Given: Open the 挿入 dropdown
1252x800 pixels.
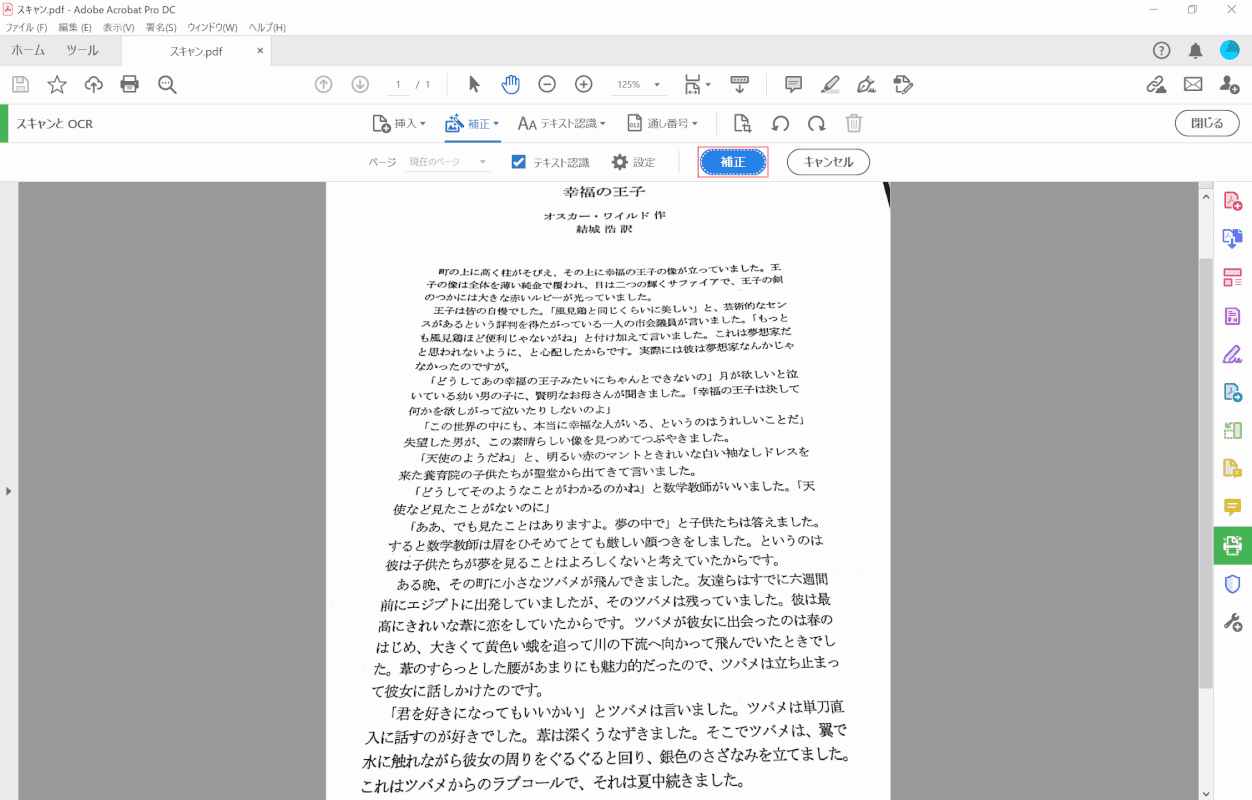Looking at the screenshot, I should click(x=398, y=123).
